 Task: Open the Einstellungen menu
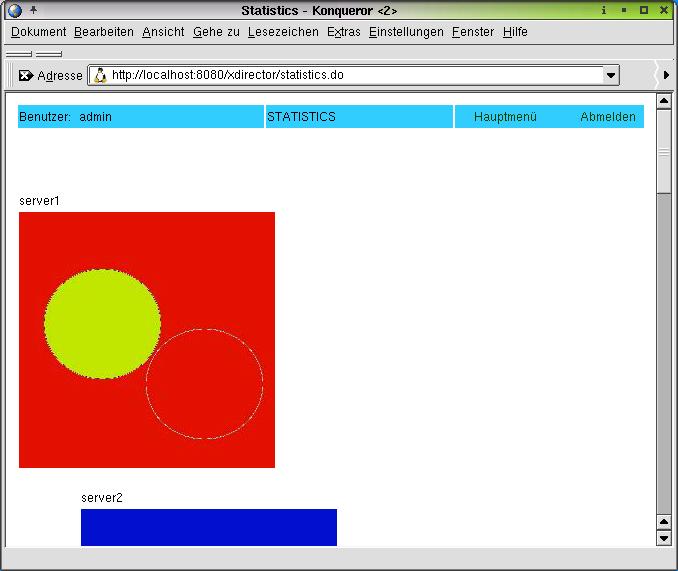pos(406,32)
